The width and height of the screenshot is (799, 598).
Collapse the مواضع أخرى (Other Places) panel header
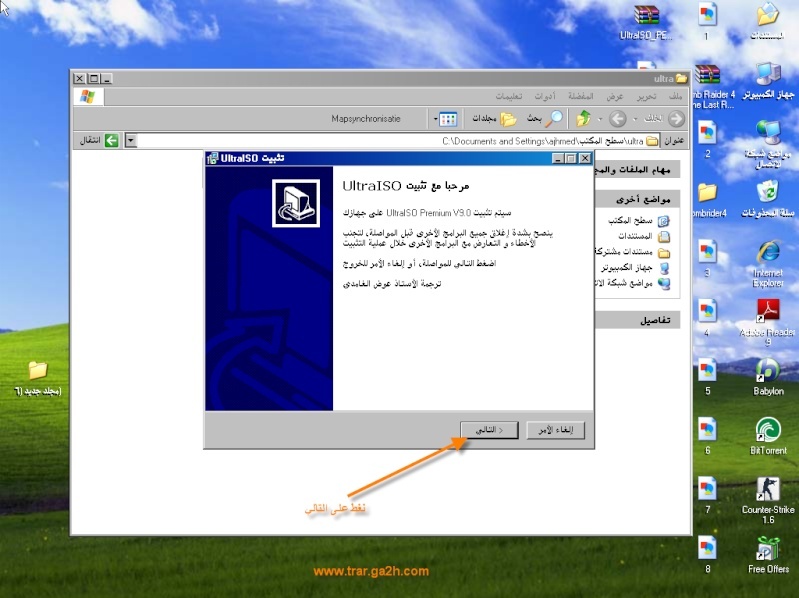[x=637, y=199]
